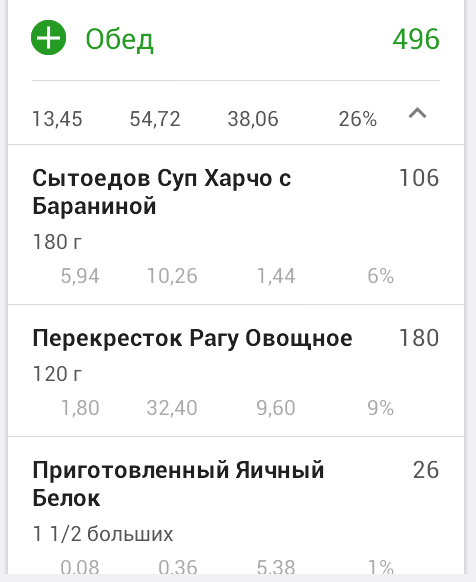Click the 9% value under Рагу entry
Screen dimensions: 476x582
[381, 408]
